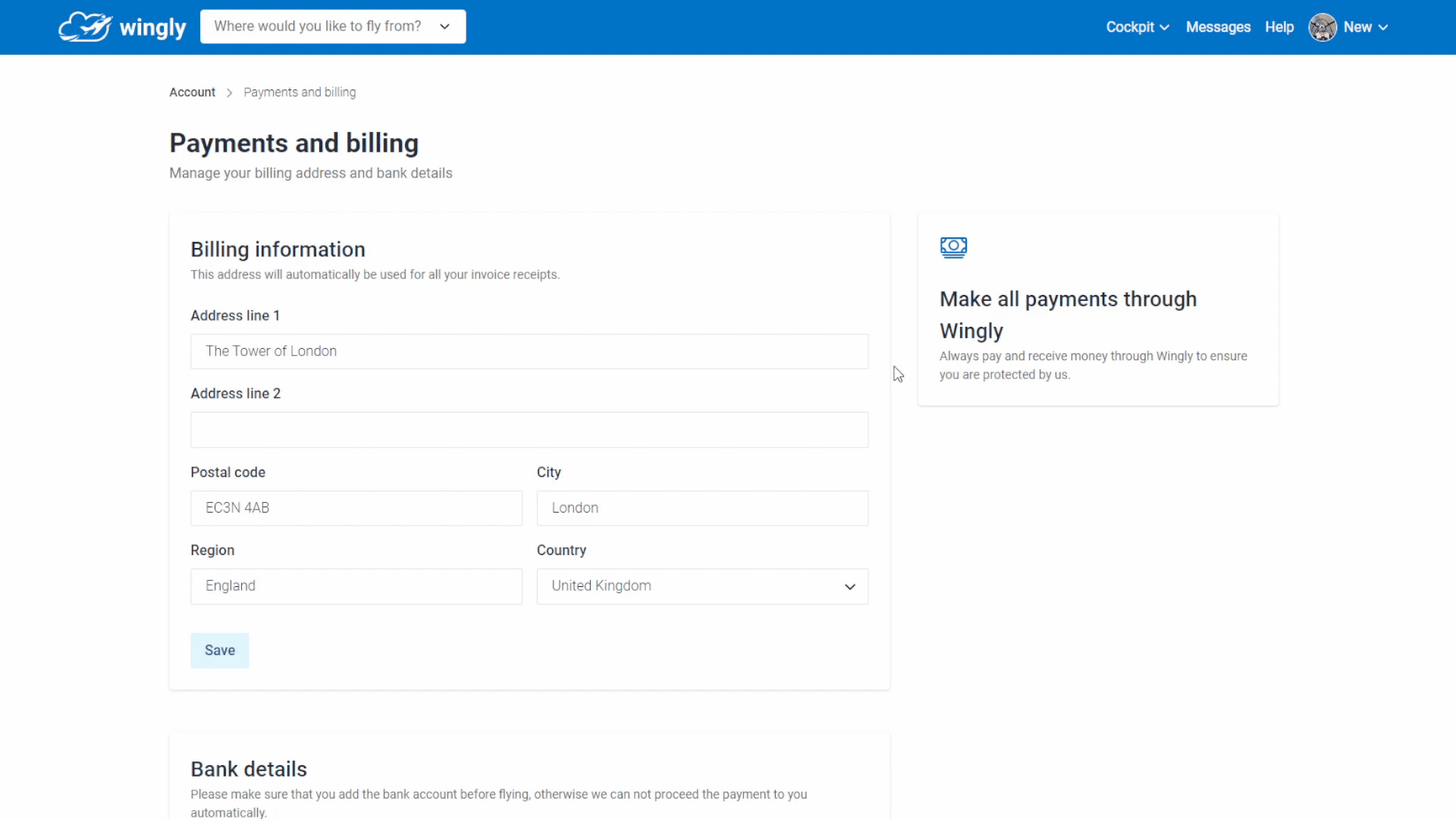Click the Bank details heading
Image resolution: width=1456 pixels, height=819 pixels.
tap(249, 769)
